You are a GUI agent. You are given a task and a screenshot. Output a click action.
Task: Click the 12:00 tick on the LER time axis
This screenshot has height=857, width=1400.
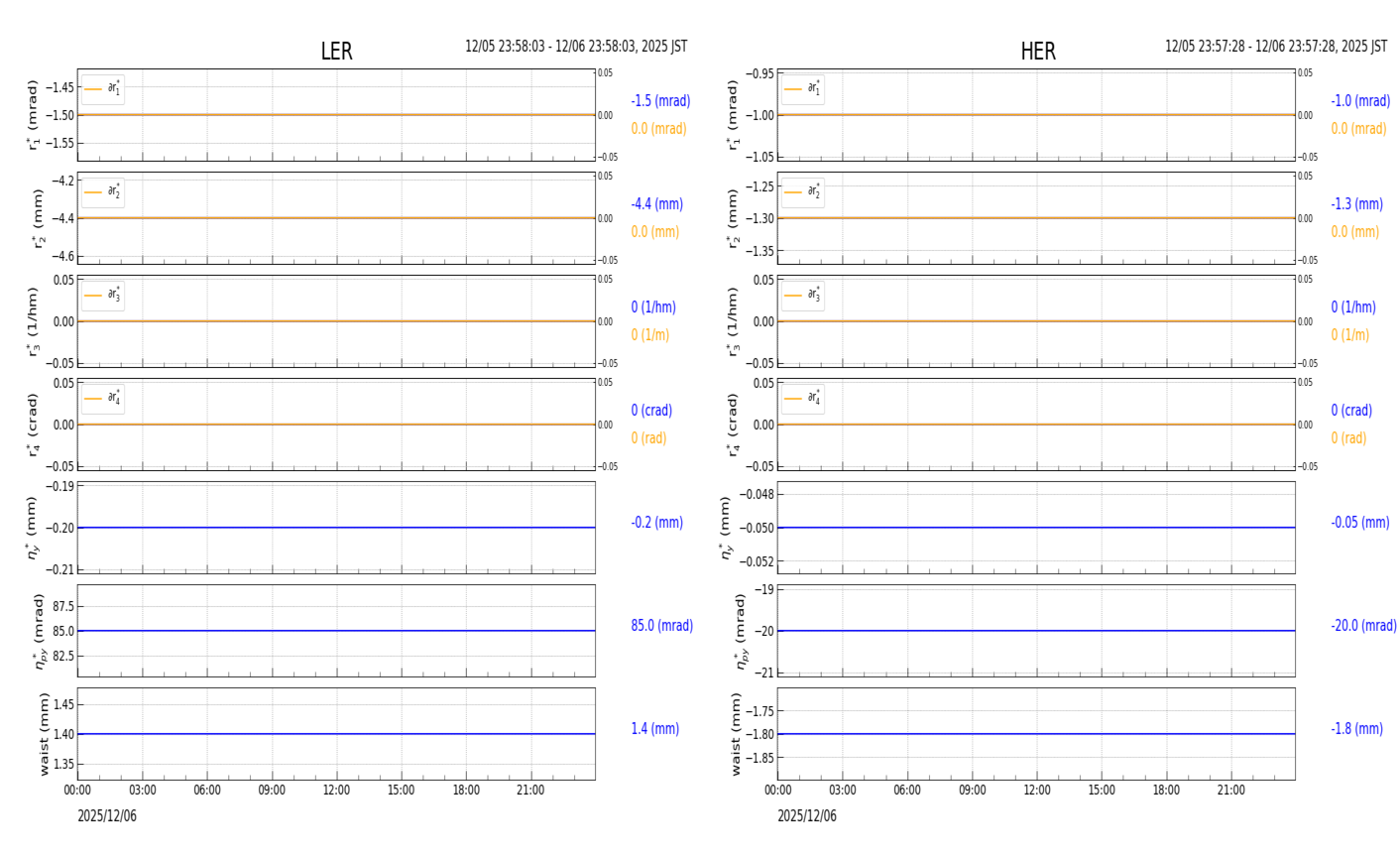click(x=336, y=791)
